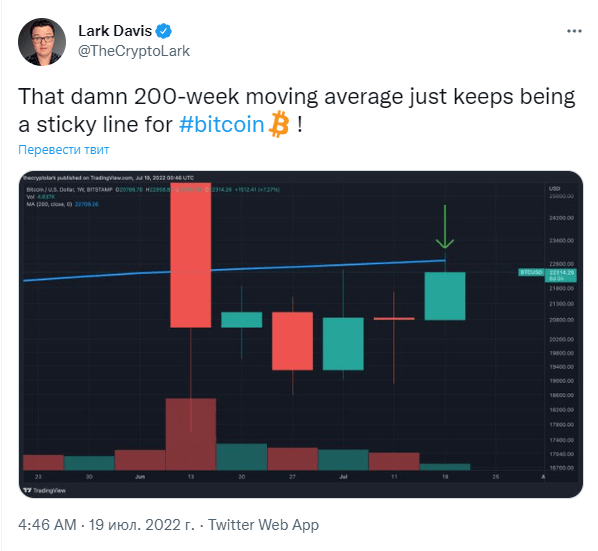Viewport: 598px width, 551px height.
Task: Click the TradingView logo in chart
Action: 44,490
